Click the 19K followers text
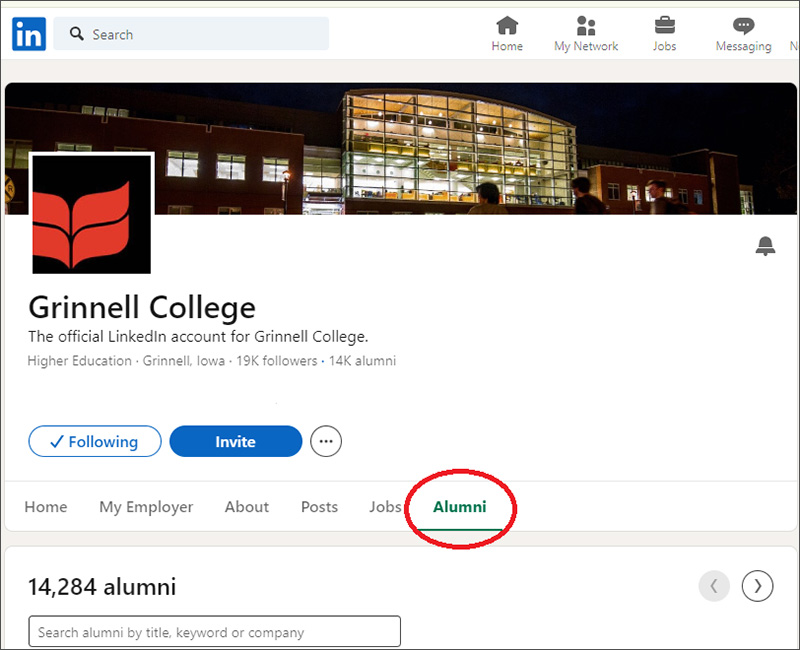This screenshot has height=650, width=800. click(x=277, y=361)
